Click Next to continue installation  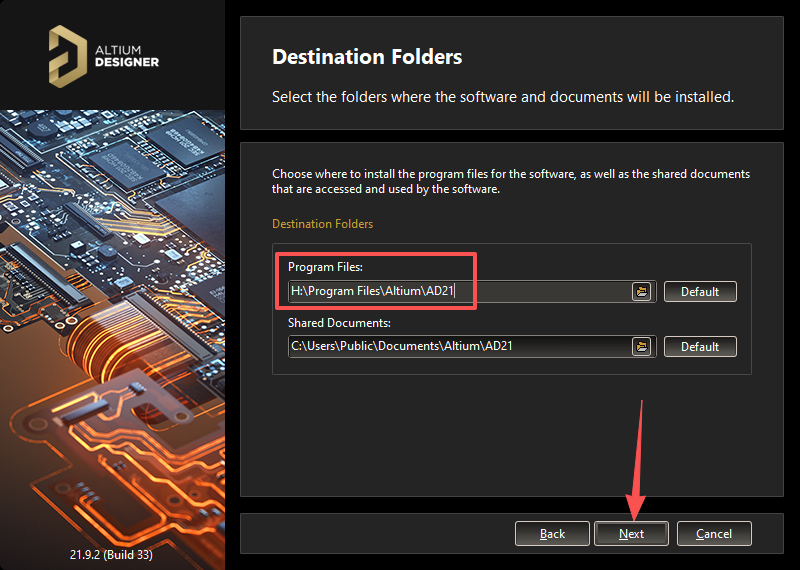631,534
